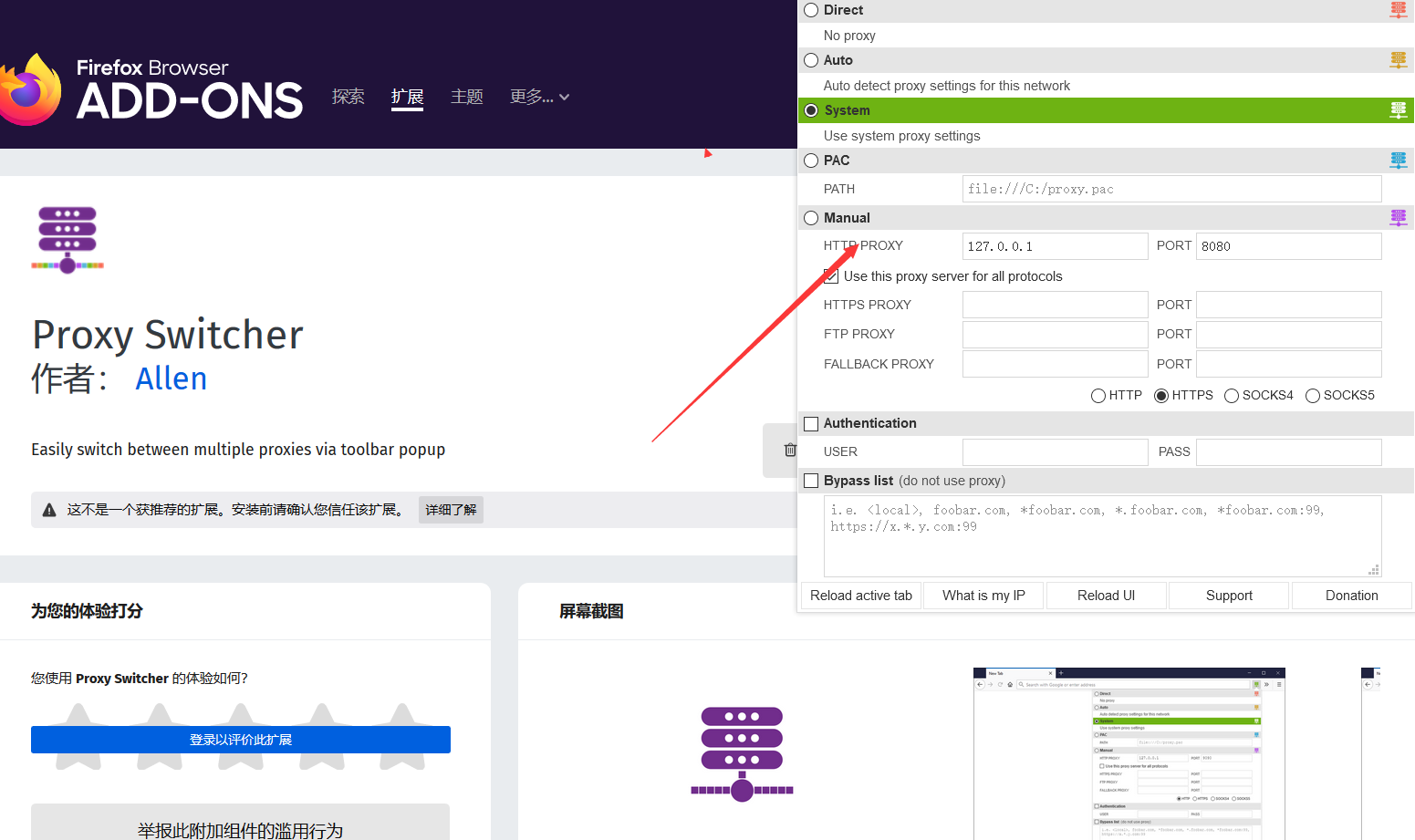Click the HTTP PROXY address field
The image size is (1415, 840).
point(1056,246)
